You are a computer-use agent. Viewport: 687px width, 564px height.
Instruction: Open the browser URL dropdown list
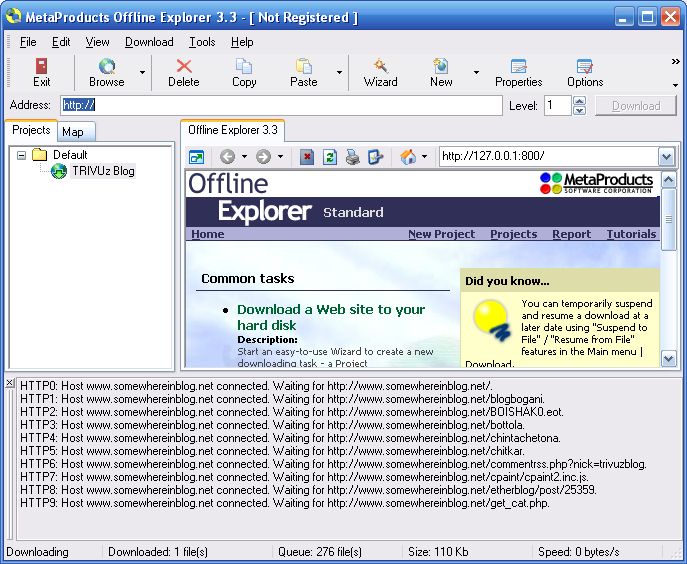coord(666,156)
